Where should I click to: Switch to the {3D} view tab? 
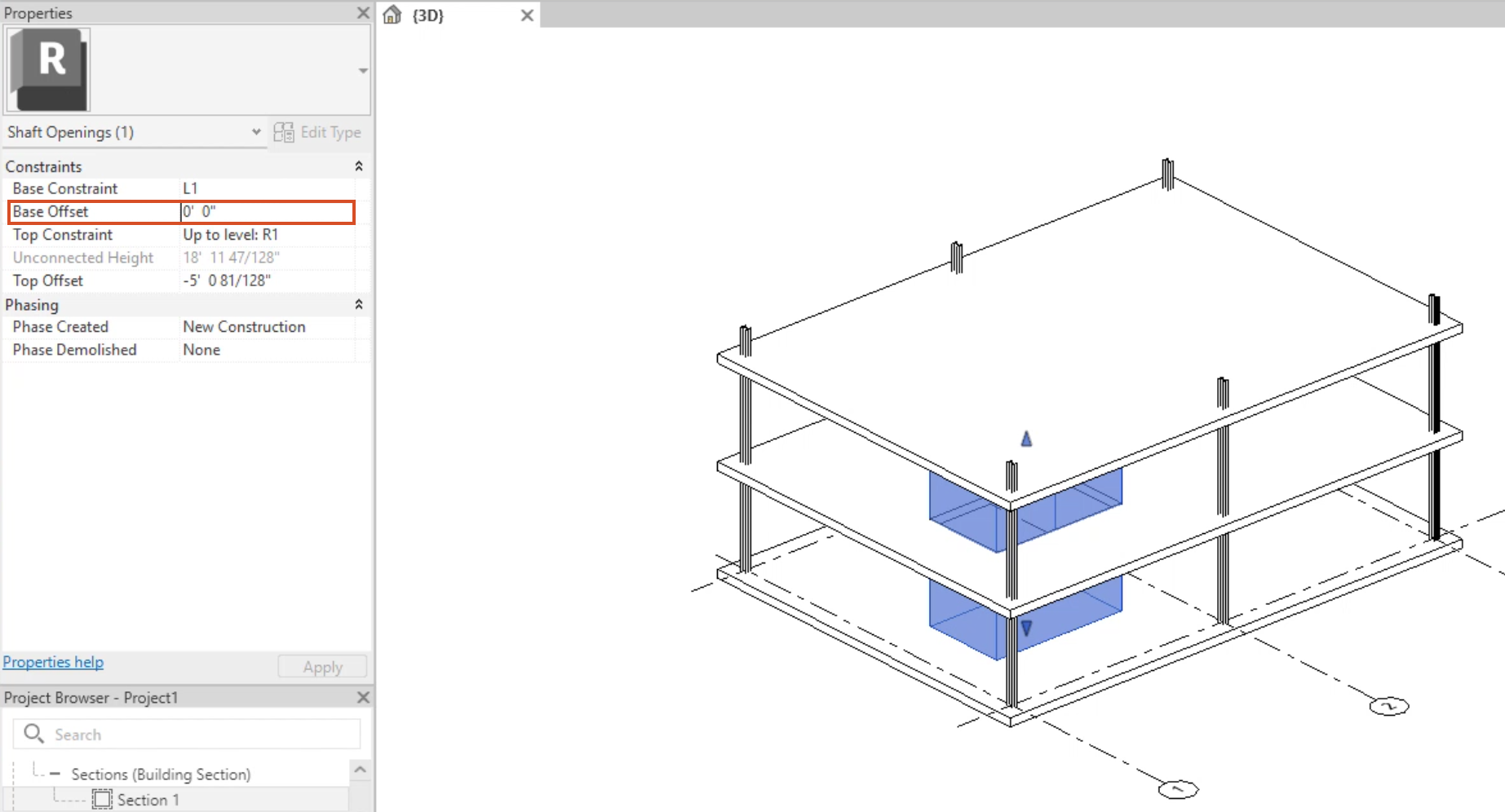click(x=430, y=15)
